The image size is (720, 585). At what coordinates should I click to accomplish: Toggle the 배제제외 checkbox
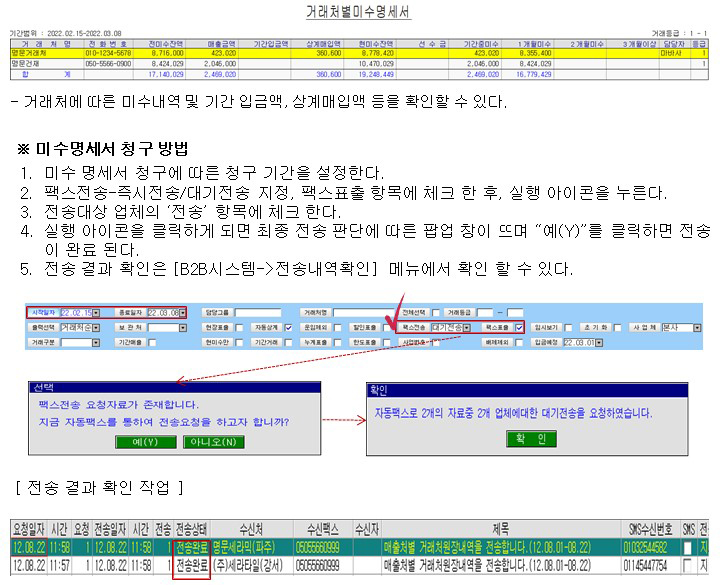[x=519, y=343]
